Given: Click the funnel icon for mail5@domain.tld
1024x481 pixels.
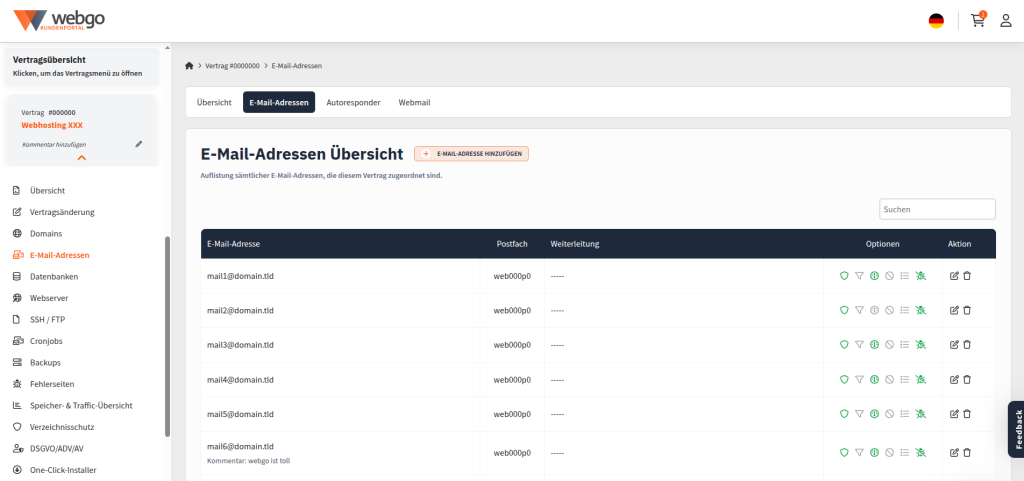Looking at the screenshot, I should click(x=859, y=414).
